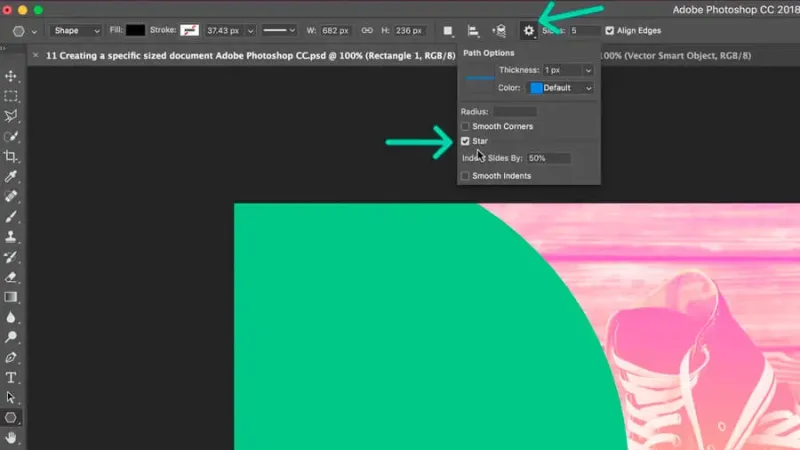Open the path Color Default dropdown
The width and height of the screenshot is (800, 450).
pos(560,88)
